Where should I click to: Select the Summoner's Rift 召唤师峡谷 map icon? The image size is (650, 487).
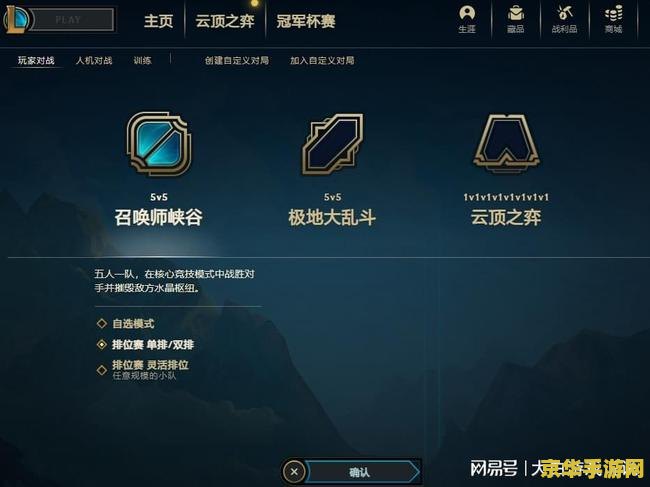[159, 143]
